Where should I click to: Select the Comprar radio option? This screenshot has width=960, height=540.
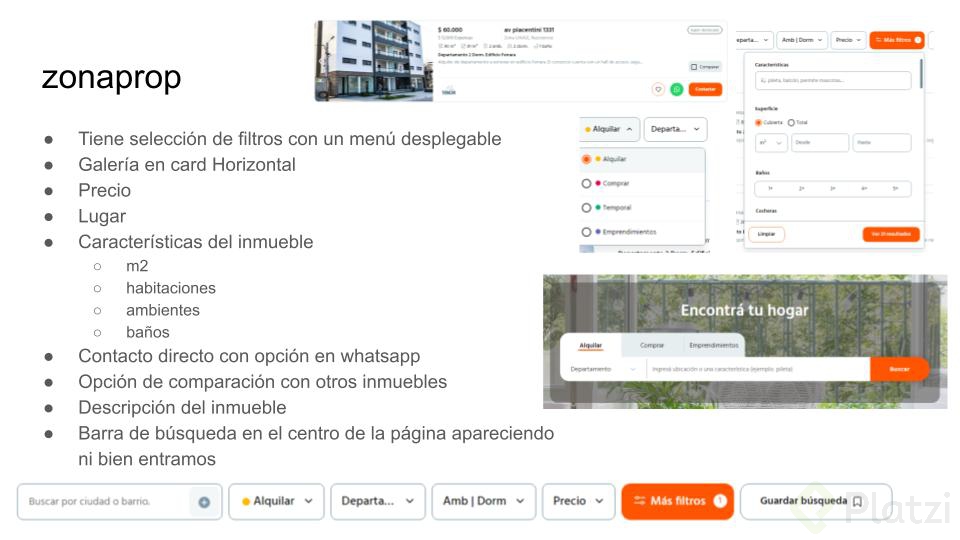586,183
